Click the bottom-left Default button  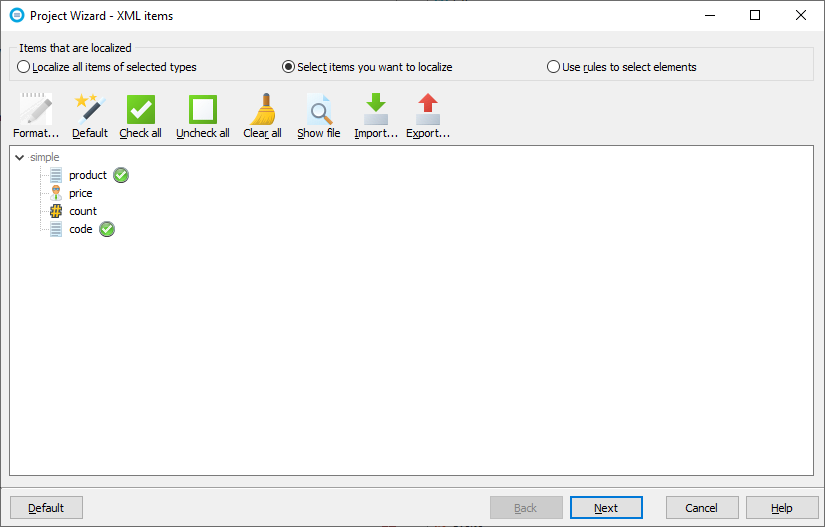pos(46,508)
